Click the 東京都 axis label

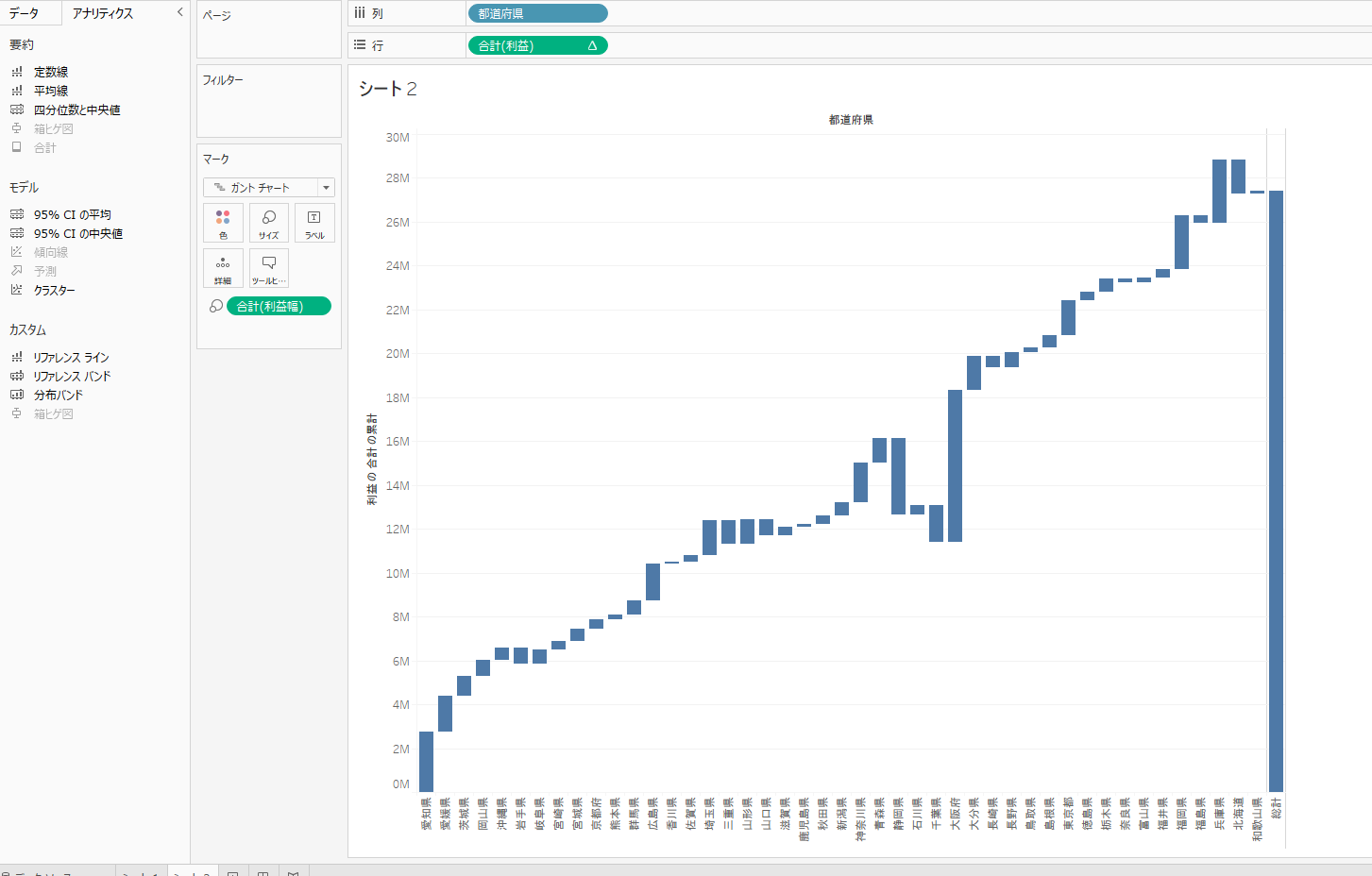tap(1068, 814)
